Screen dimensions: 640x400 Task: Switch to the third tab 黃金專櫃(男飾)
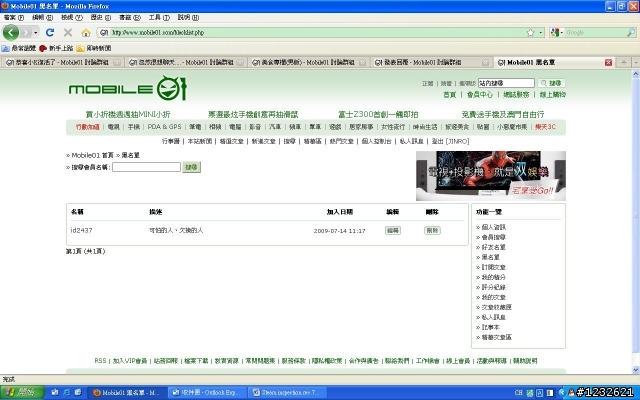tap(309, 62)
